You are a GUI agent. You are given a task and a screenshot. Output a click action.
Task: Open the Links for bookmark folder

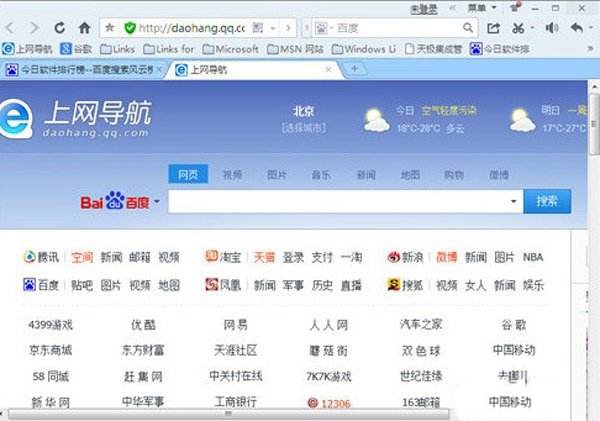click(x=168, y=49)
